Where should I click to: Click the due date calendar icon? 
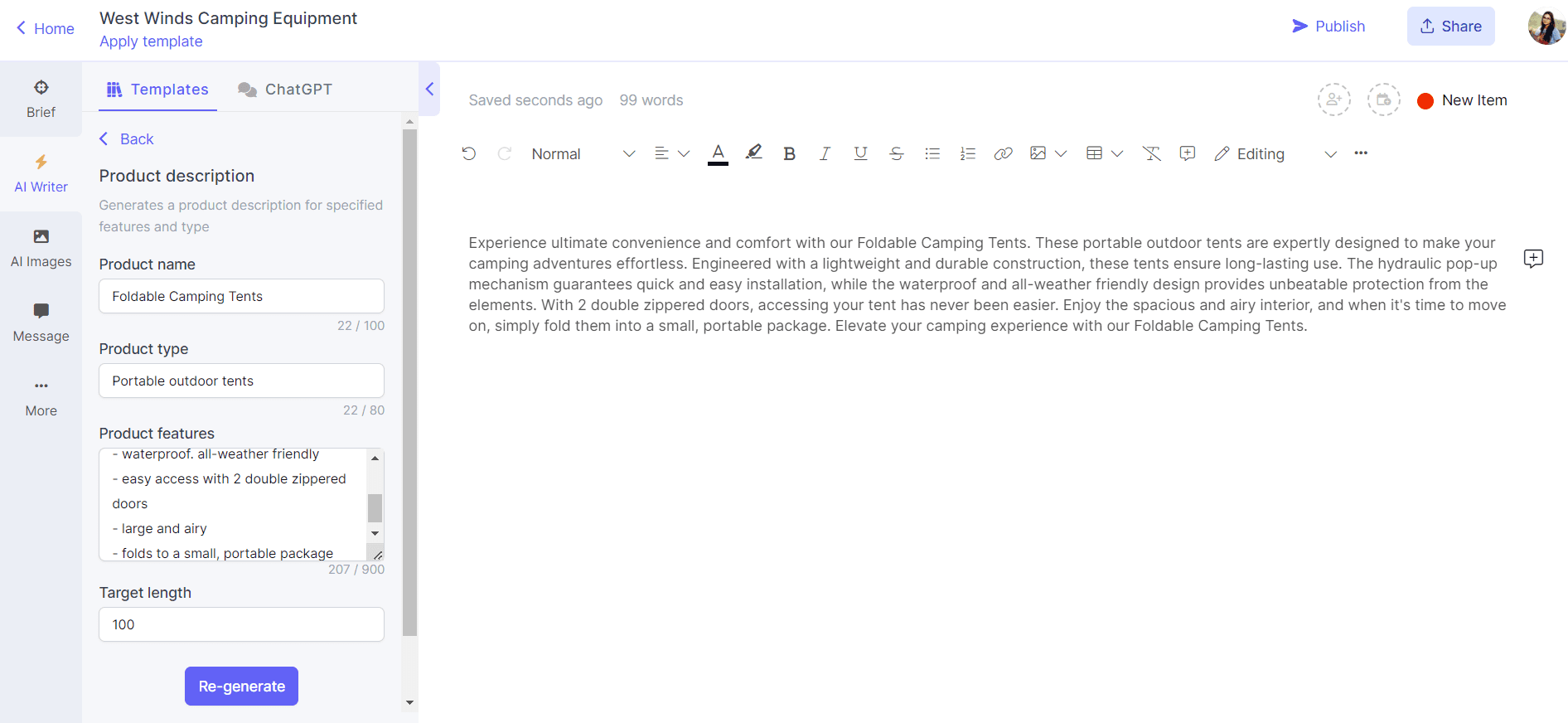(x=1384, y=99)
